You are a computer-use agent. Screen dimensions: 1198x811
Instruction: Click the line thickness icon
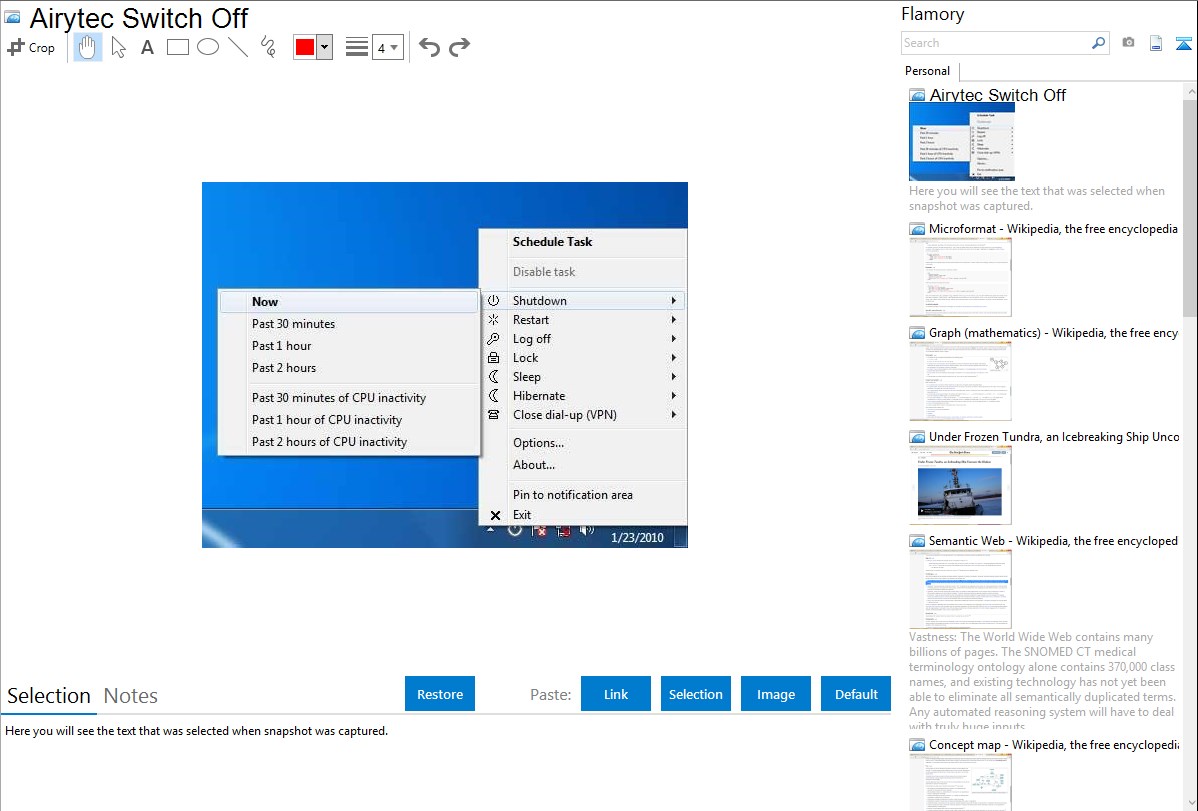coord(357,47)
